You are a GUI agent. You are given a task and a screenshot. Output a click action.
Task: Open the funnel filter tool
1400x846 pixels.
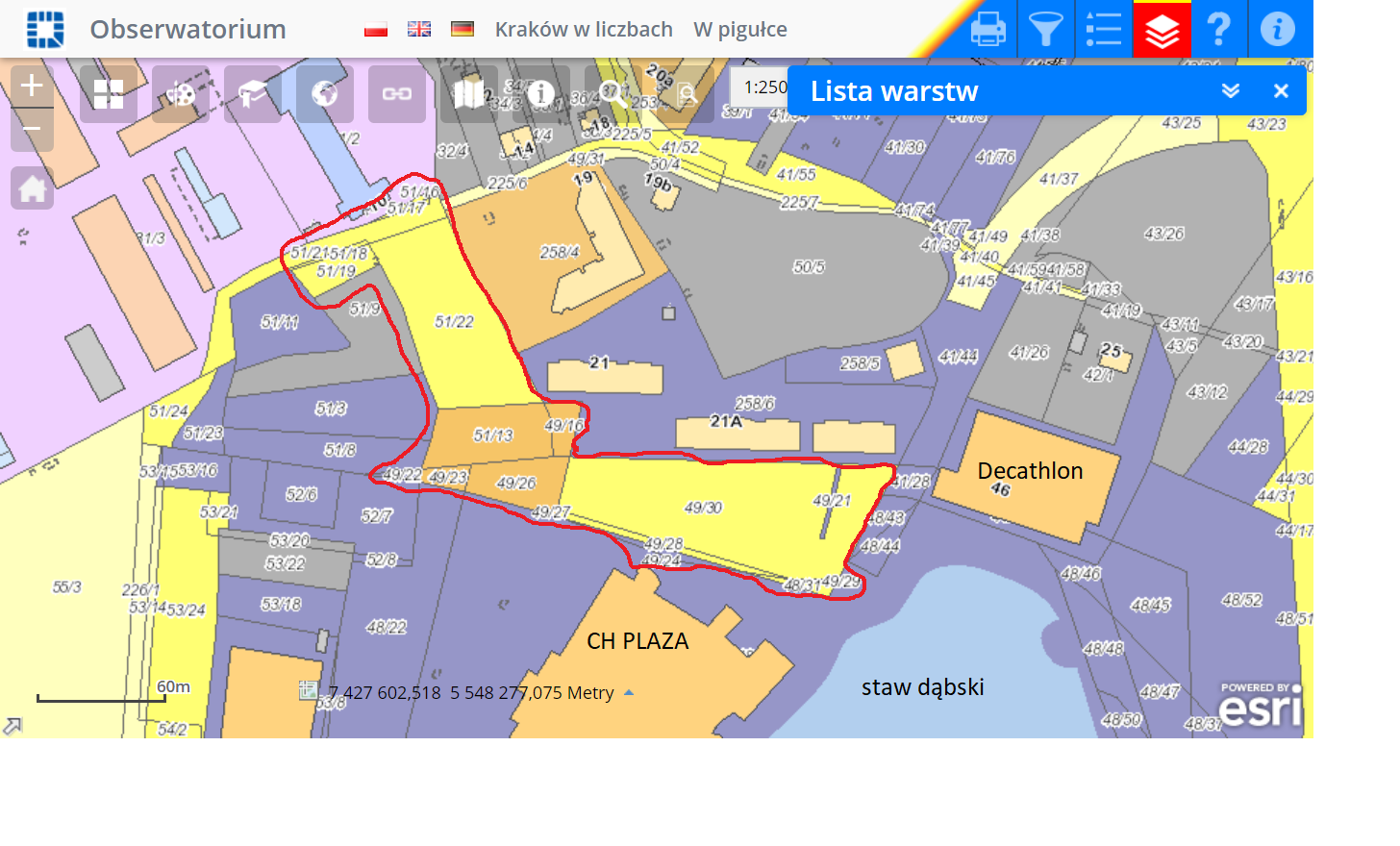click(1046, 29)
